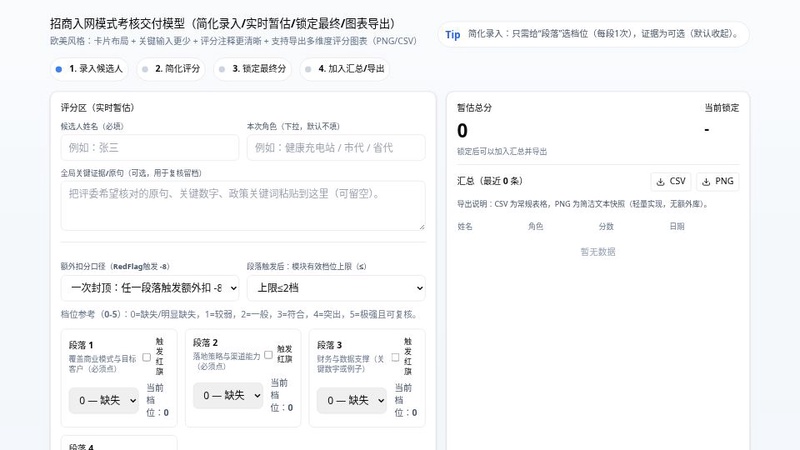Click the 锁定后可以加入汇总并导出 note

pos(502,152)
